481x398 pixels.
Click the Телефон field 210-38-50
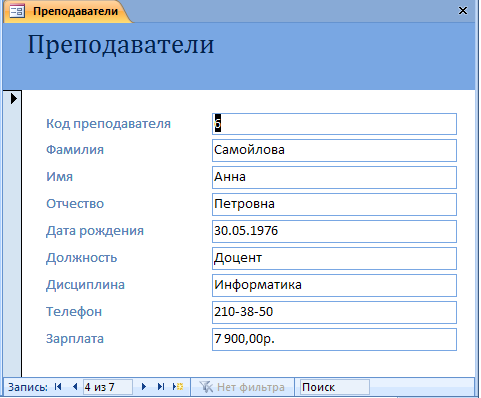tap(334, 312)
